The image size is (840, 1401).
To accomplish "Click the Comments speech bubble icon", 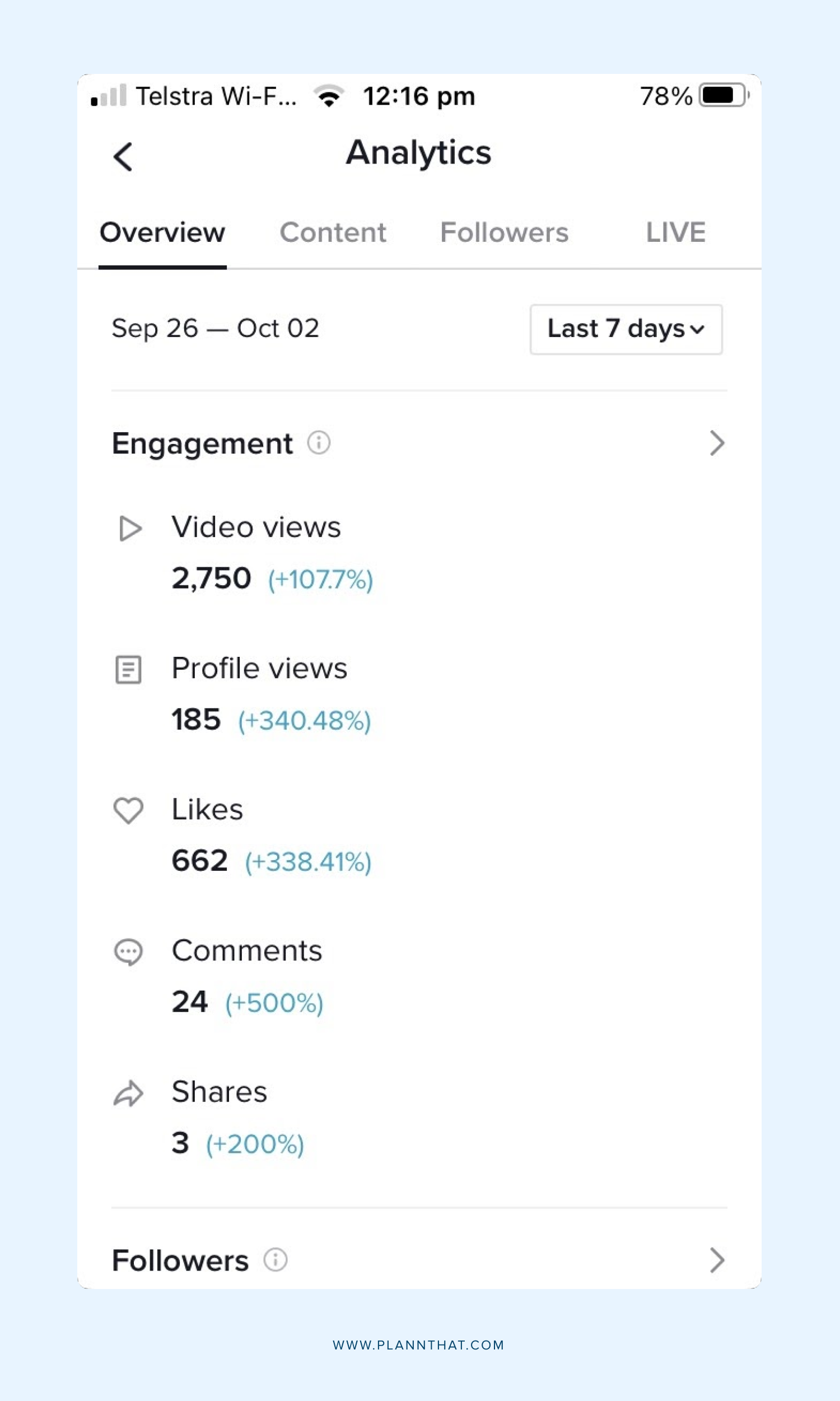I will pyautogui.click(x=129, y=952).
